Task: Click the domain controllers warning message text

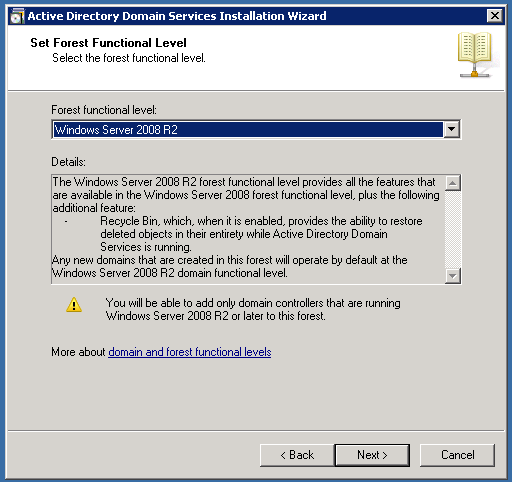Action: tap(253, 309)
